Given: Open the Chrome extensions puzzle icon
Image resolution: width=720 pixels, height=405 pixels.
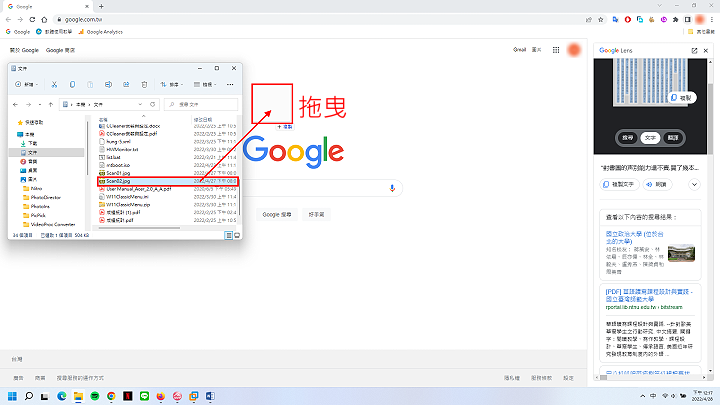Looking at the screenshot, I should pos(675,20).
